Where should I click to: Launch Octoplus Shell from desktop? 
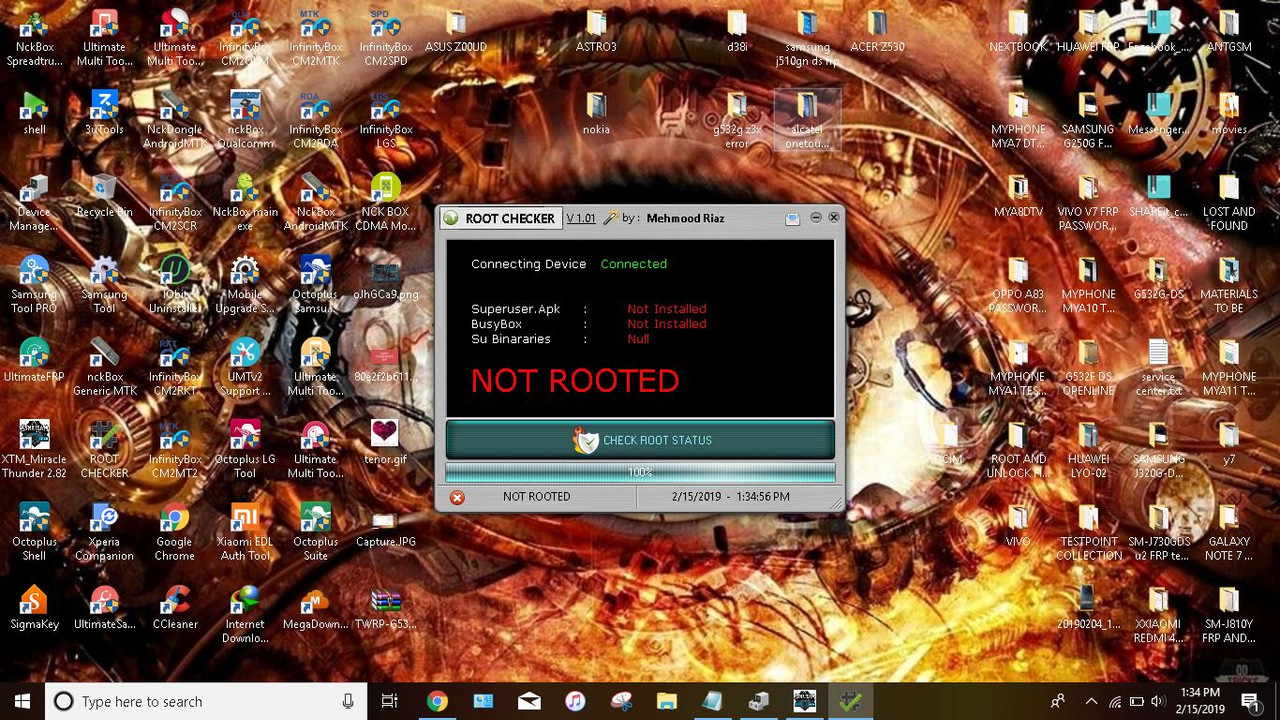pyautogui.click(x=35, y=533)
